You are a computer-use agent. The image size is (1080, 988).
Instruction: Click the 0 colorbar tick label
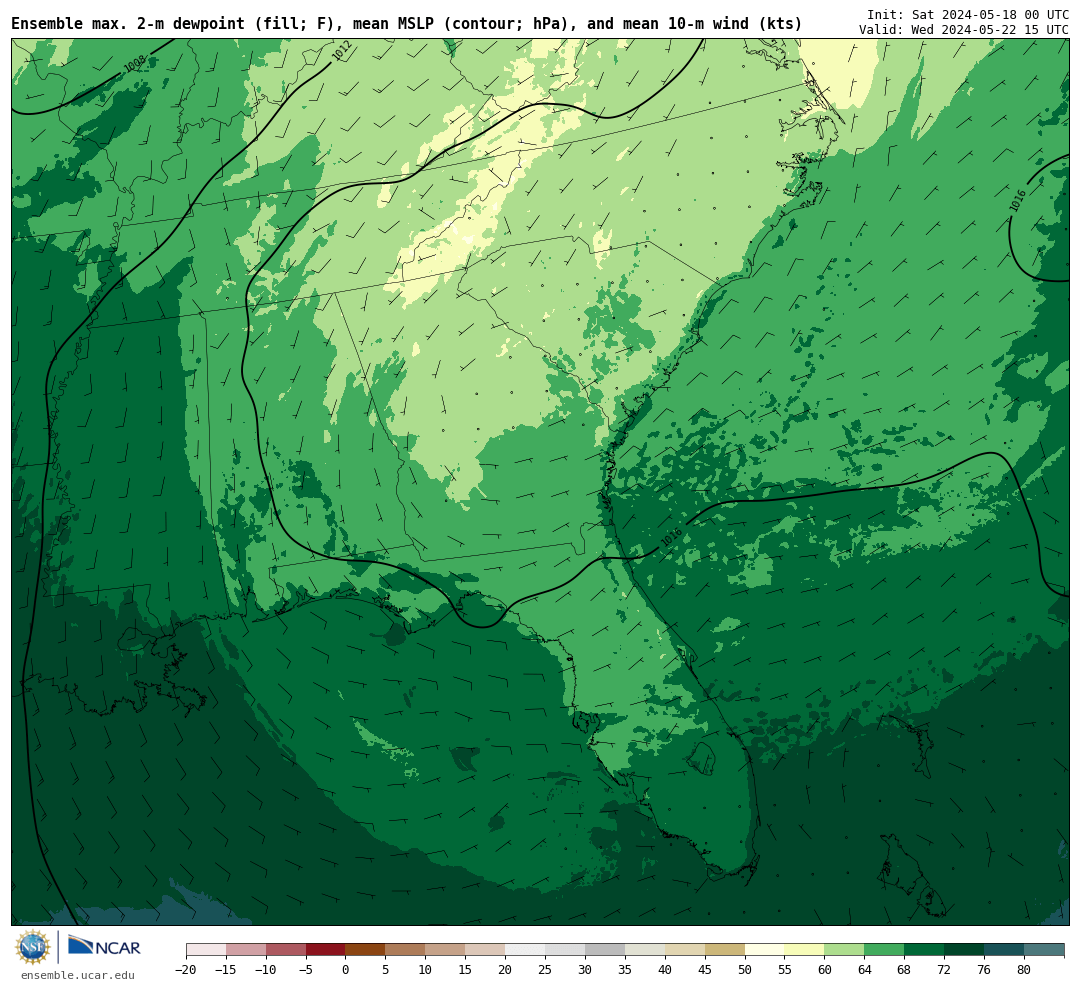(346, 970)
